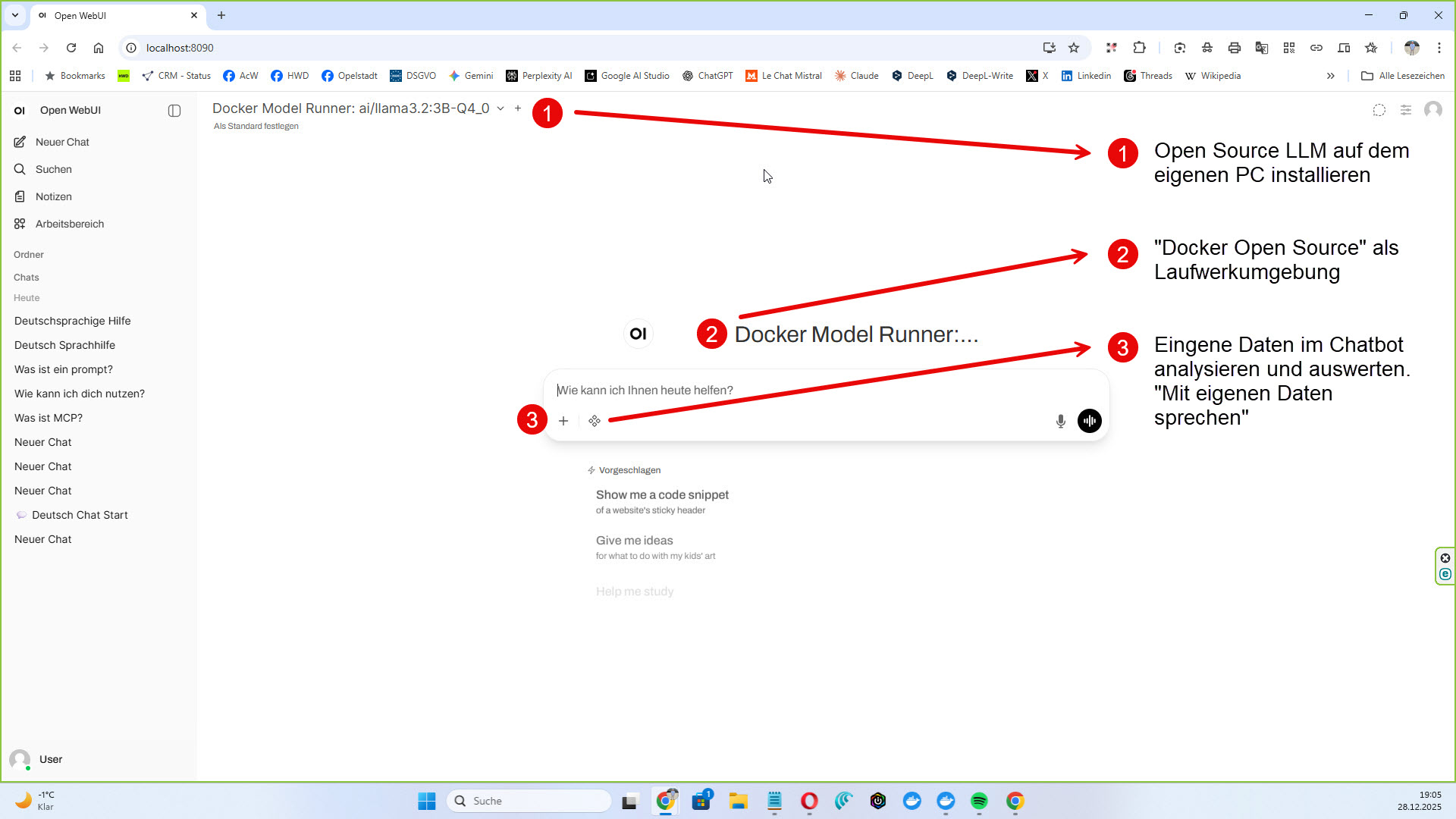Expand the Ordner folders section

(x=29, y=255)
